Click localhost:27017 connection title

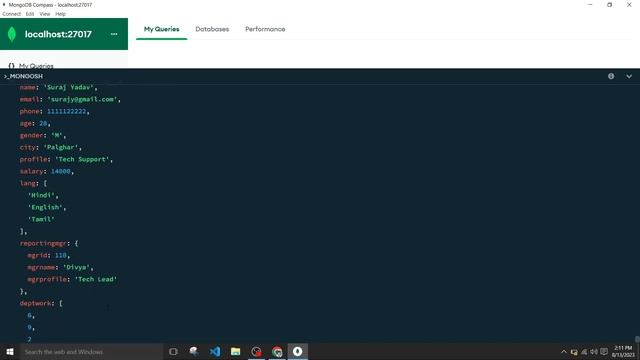58,34
